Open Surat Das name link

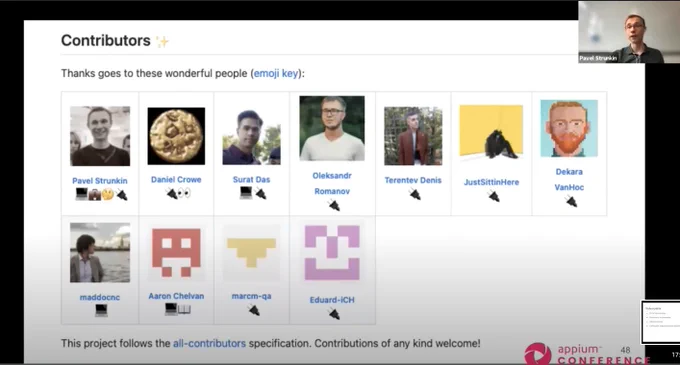pyautogui.click(x=252, y=179)
